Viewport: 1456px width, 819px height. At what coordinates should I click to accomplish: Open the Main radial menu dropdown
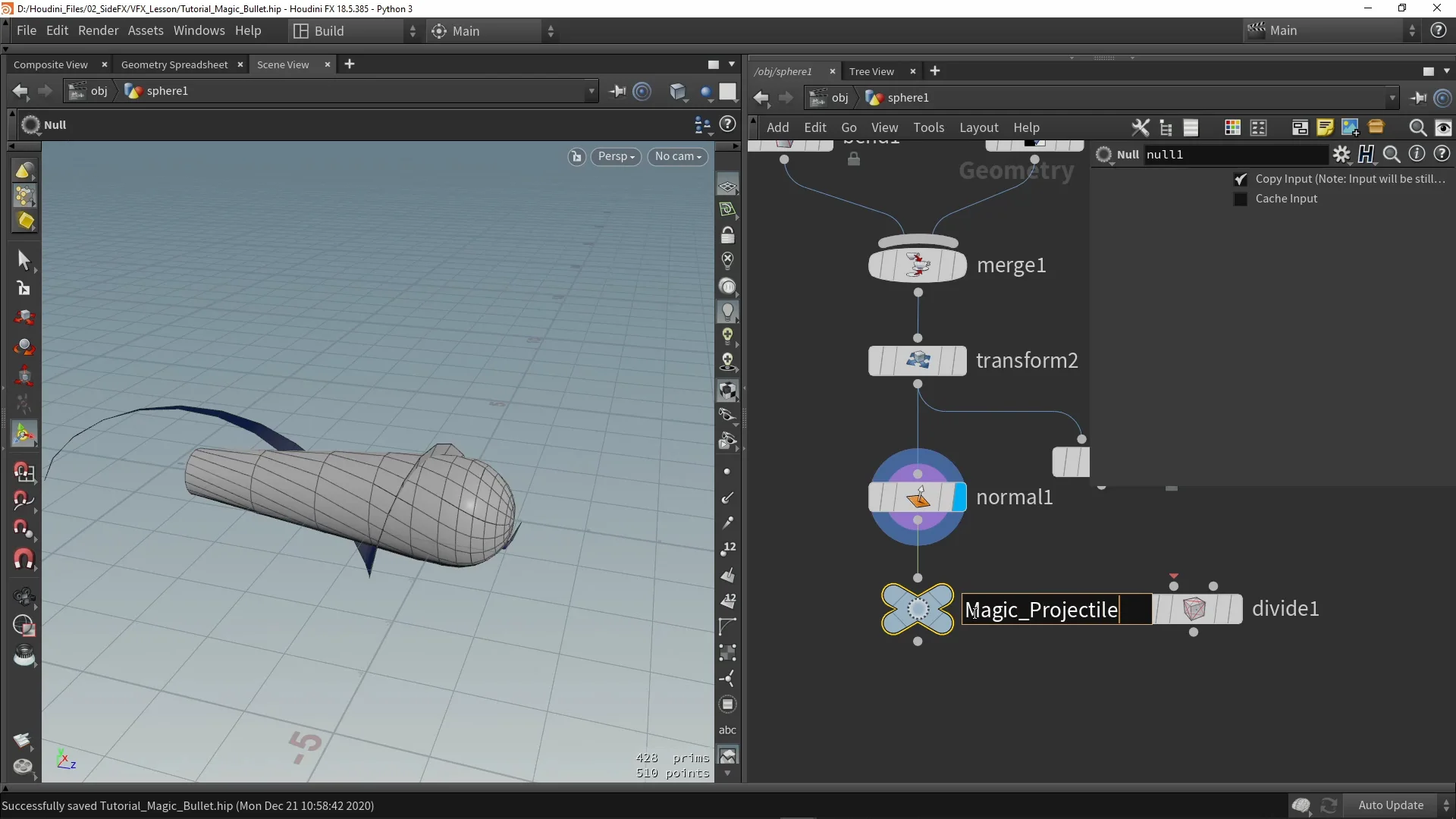tap(493, 31)
